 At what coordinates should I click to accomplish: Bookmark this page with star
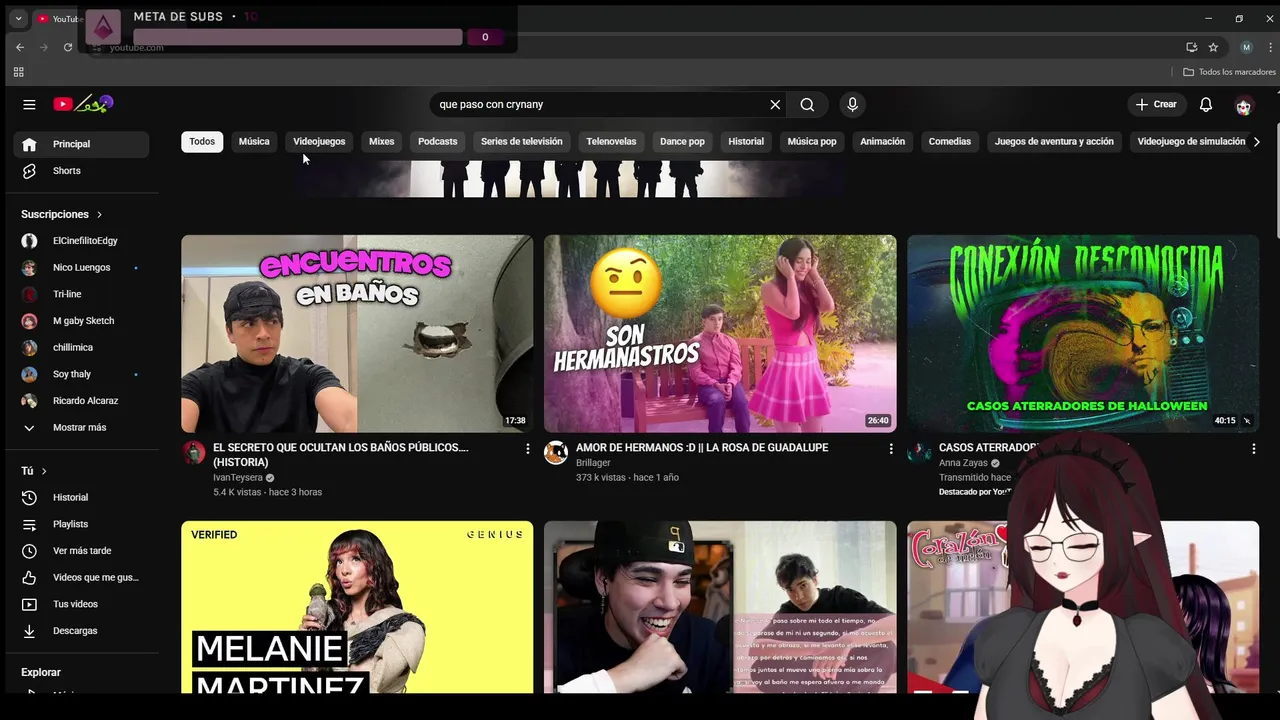pos(1213,47)
